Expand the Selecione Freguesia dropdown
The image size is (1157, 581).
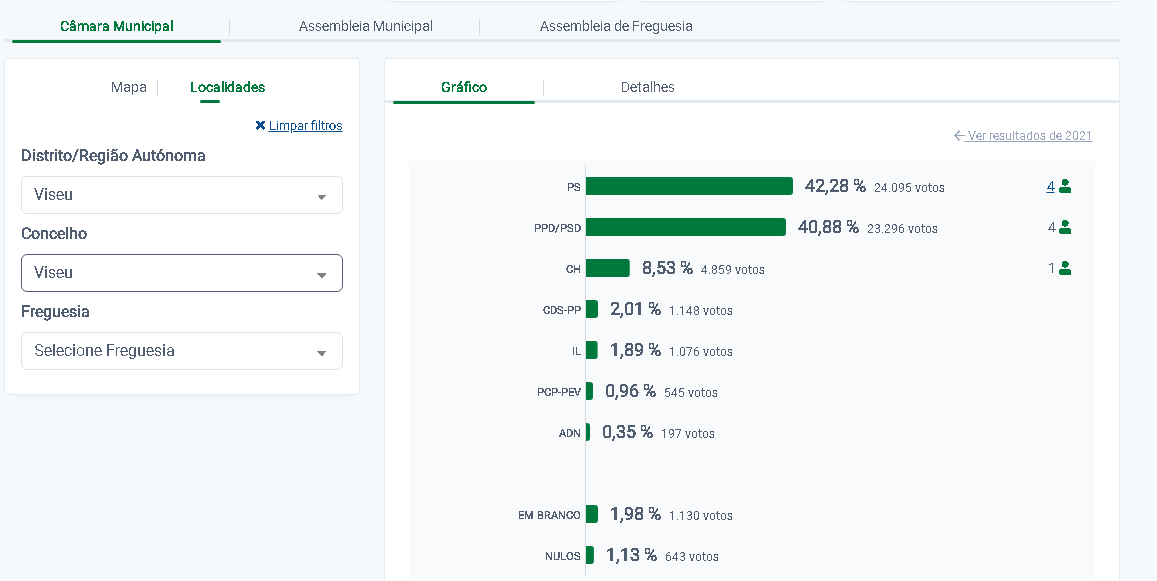pyautogui.click(x=182, y=351)
